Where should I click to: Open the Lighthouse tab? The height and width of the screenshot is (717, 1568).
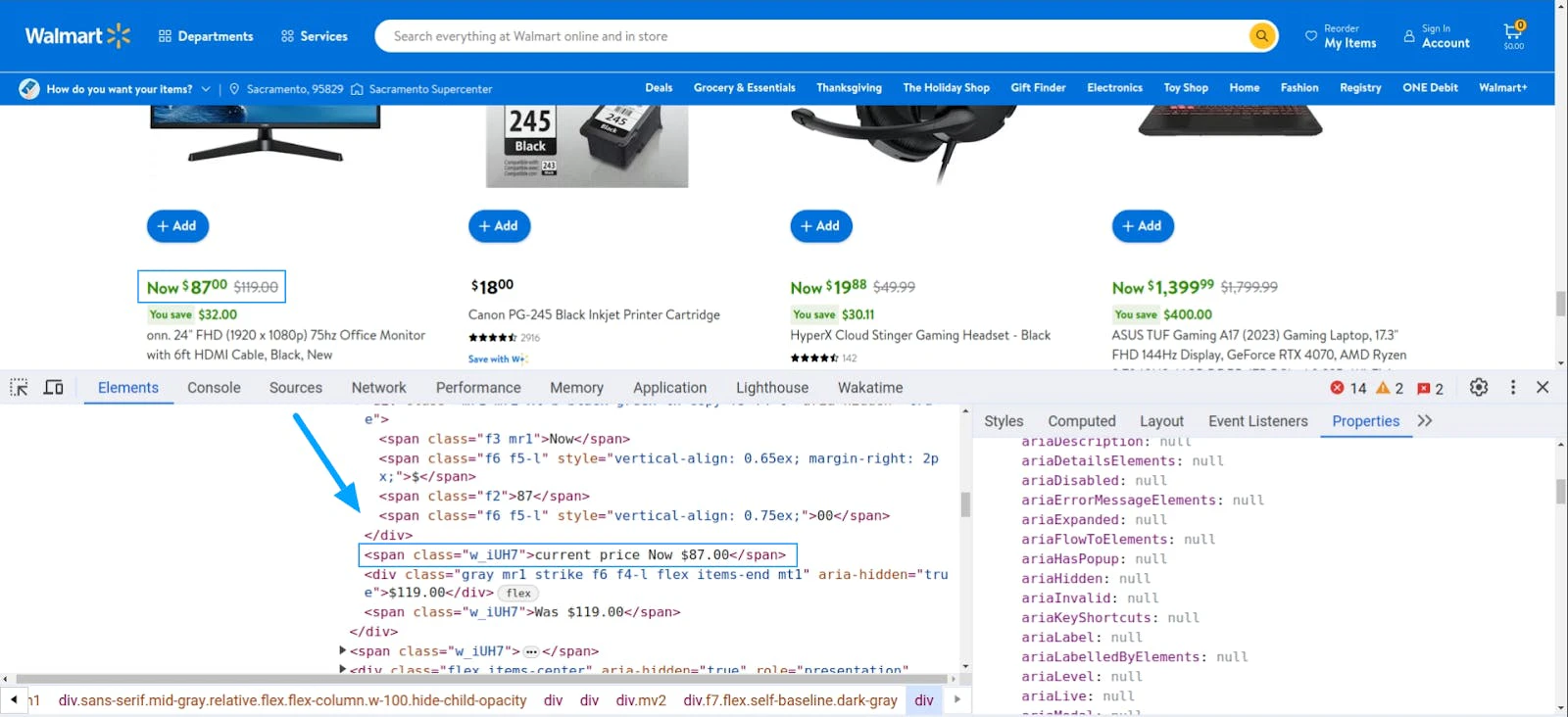pyautogui.click(x=772, y=388)
